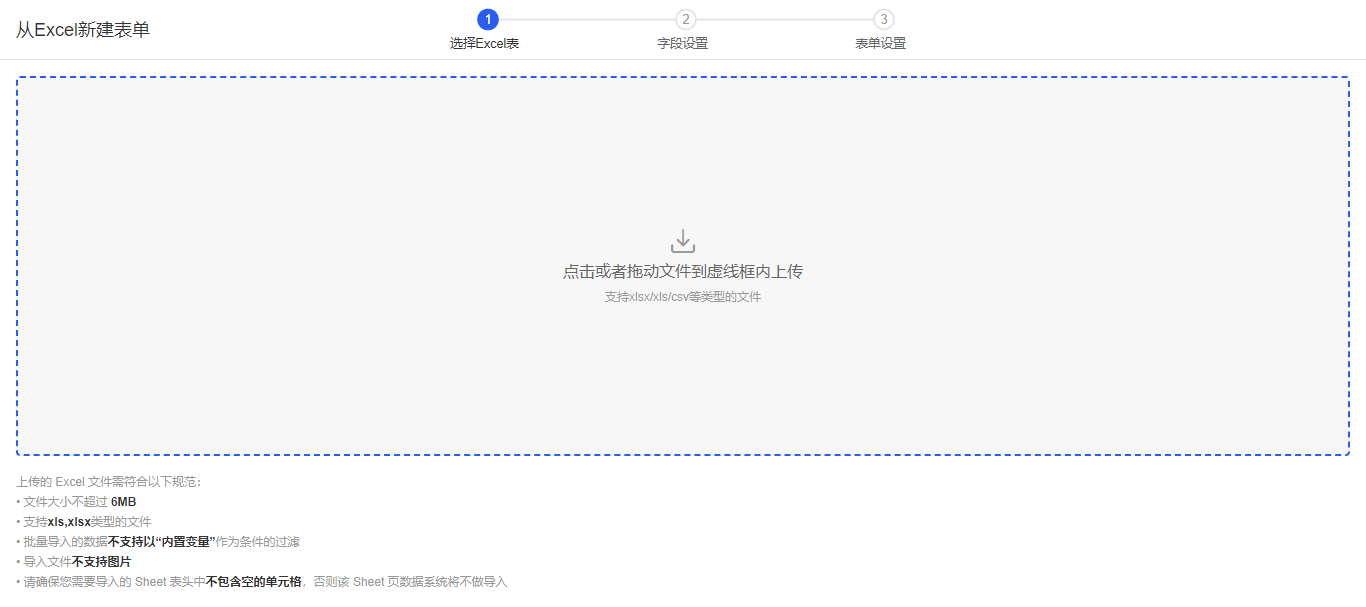Go to the 字段设置 step label
Screen dimensions: 1366x607
click(682, 44)
